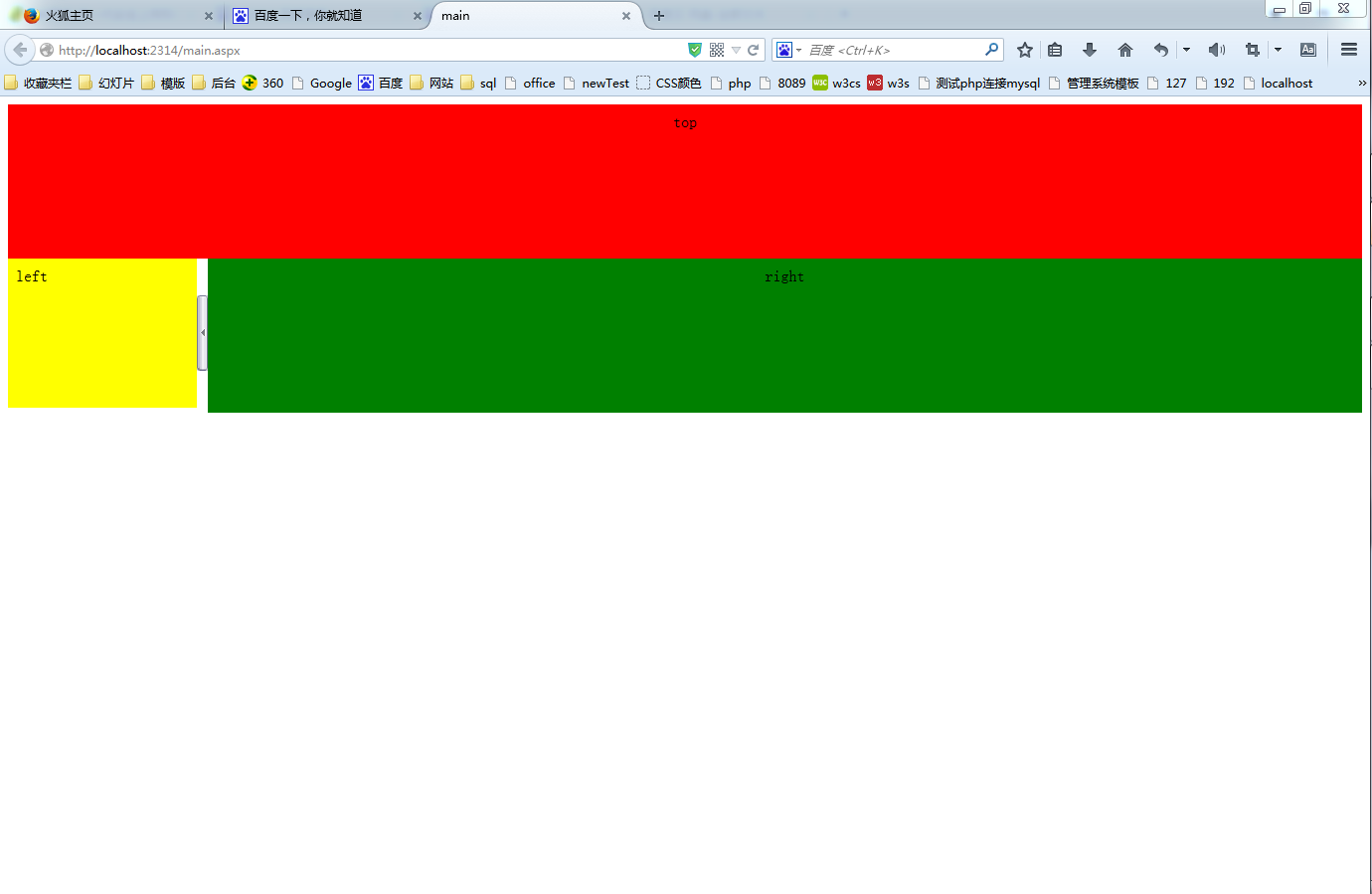Open the address bar history dropdown arrow
Viewport: 1372px width, 894px height.
pos(737,50)
